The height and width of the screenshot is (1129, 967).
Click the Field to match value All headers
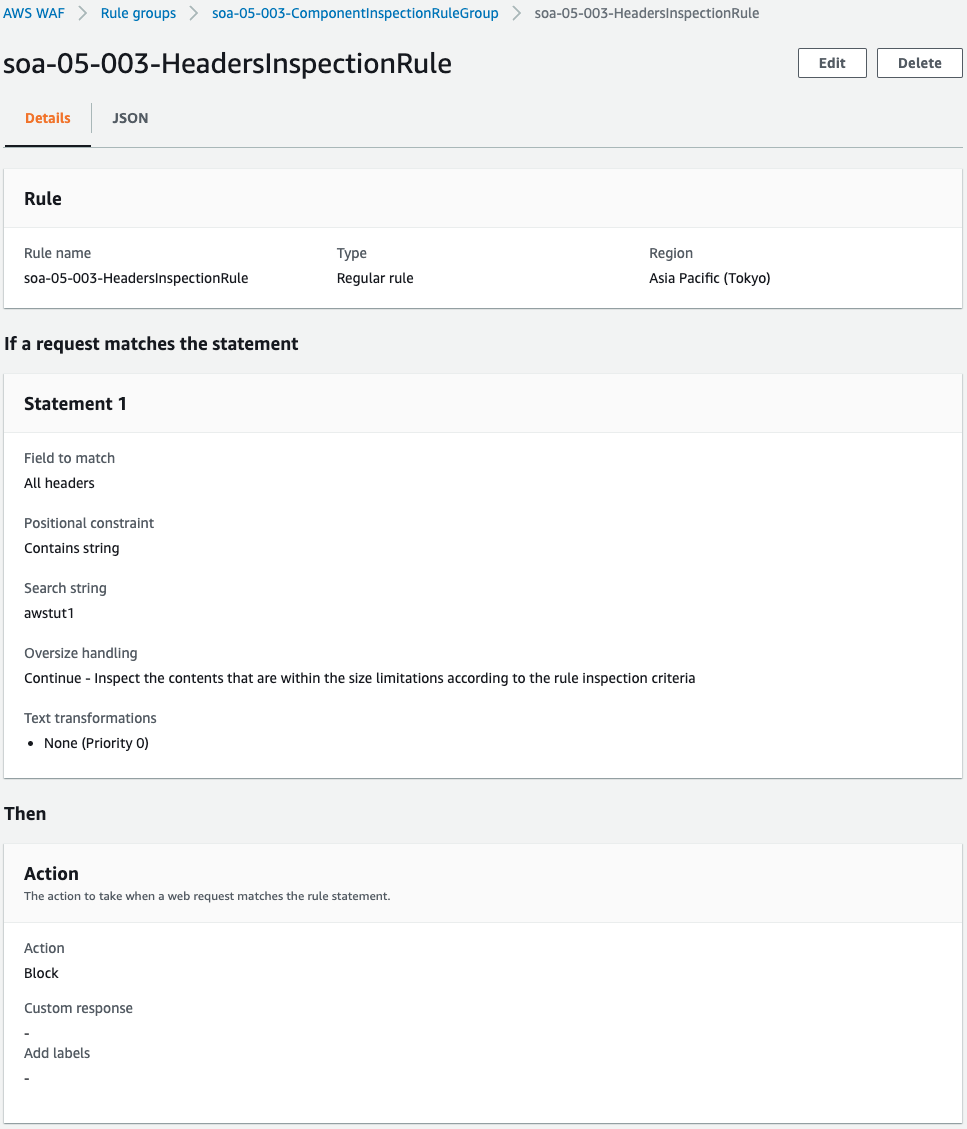click(59, 483)
